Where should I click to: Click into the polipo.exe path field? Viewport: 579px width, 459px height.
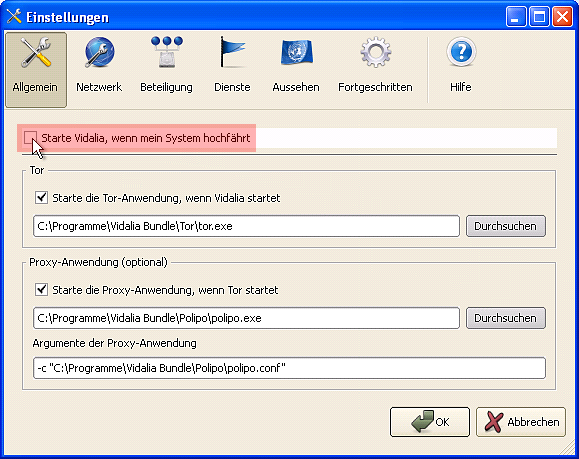coord(246,318)
